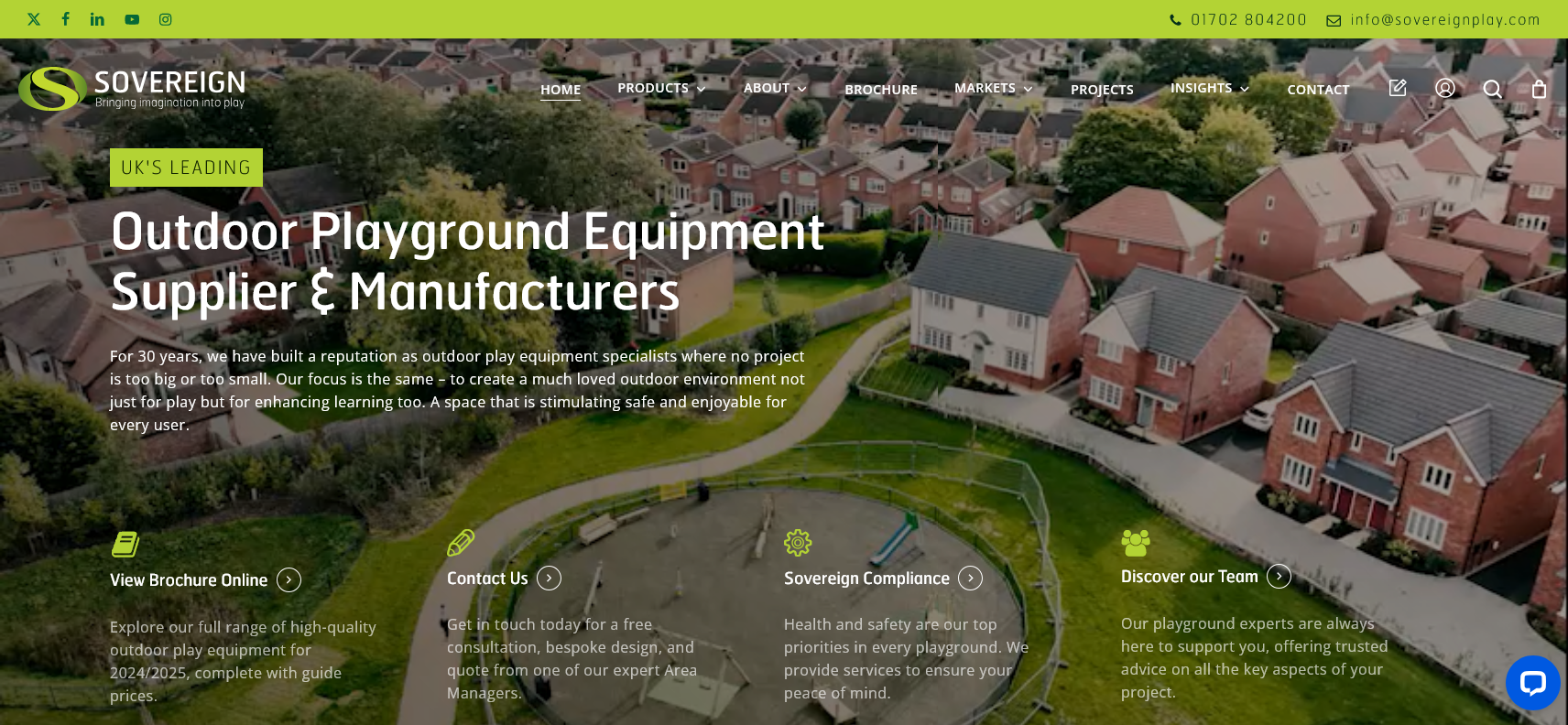Click the brochure book icon
Image resolution: width=1568 pixels, height=725 pixels.
point(125,544)
